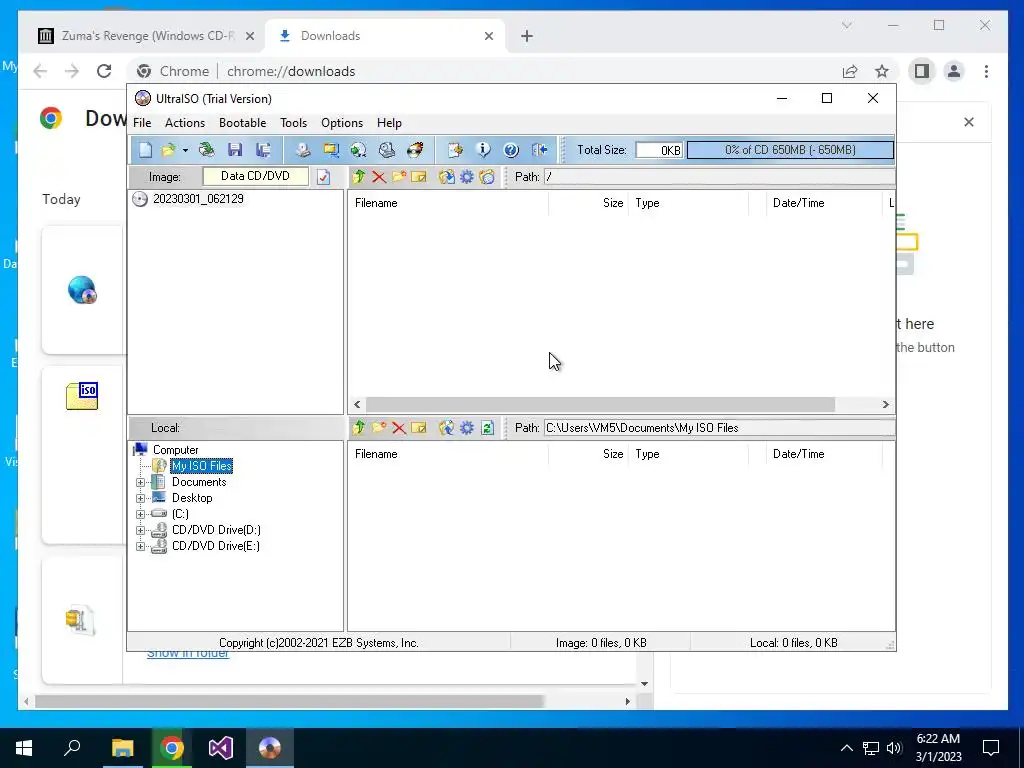
Task: Toggle Chrome's side panel button
Action: [x=921, y=71]
